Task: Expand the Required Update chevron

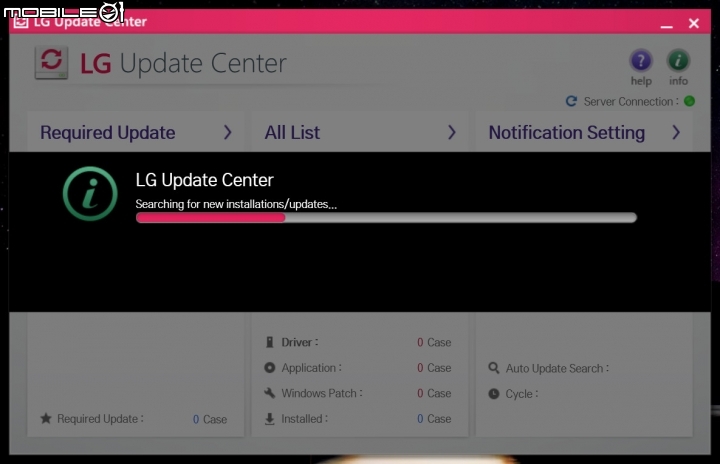Action: click(227, 133)
